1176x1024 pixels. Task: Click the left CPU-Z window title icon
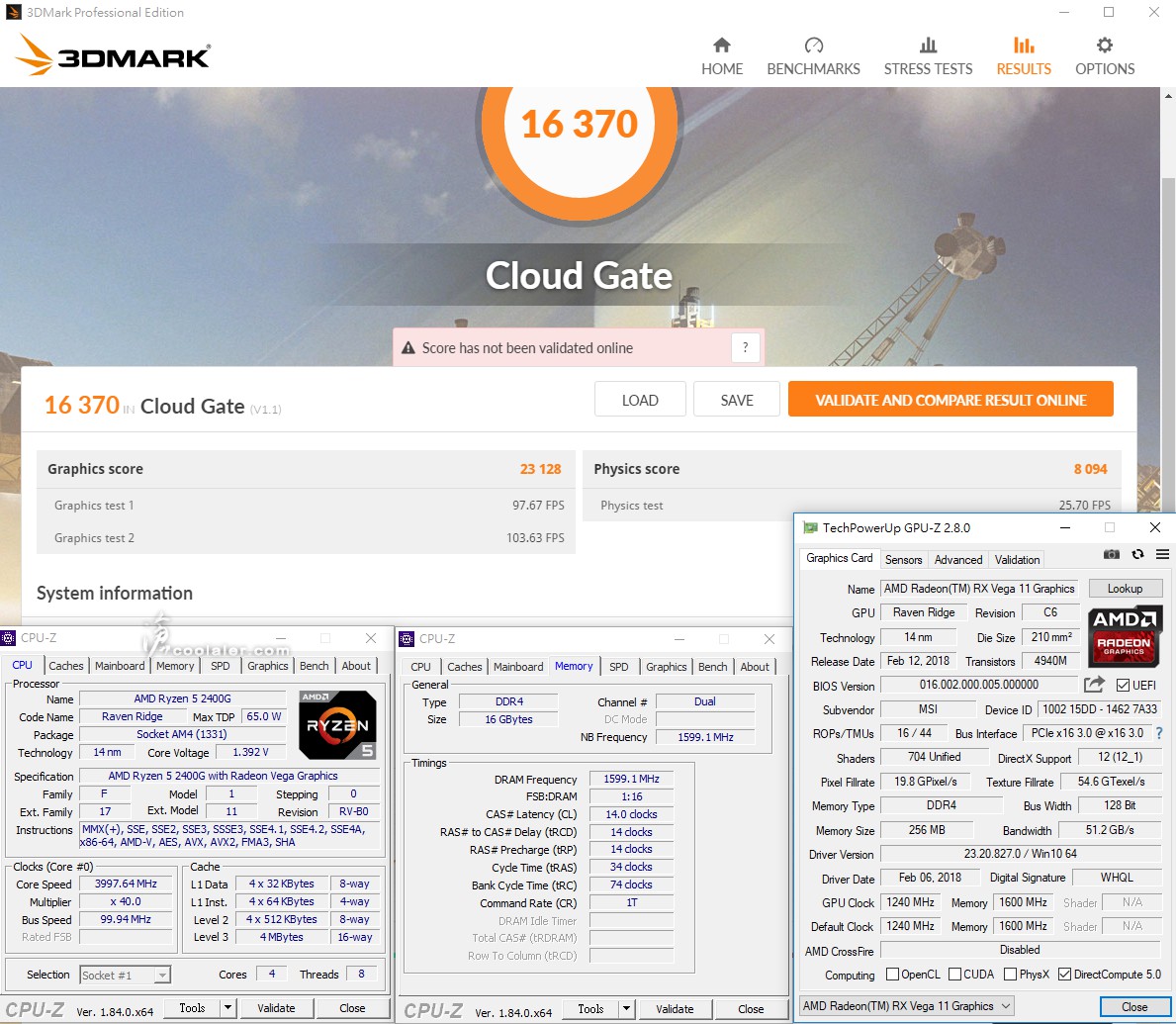(8, 638)
